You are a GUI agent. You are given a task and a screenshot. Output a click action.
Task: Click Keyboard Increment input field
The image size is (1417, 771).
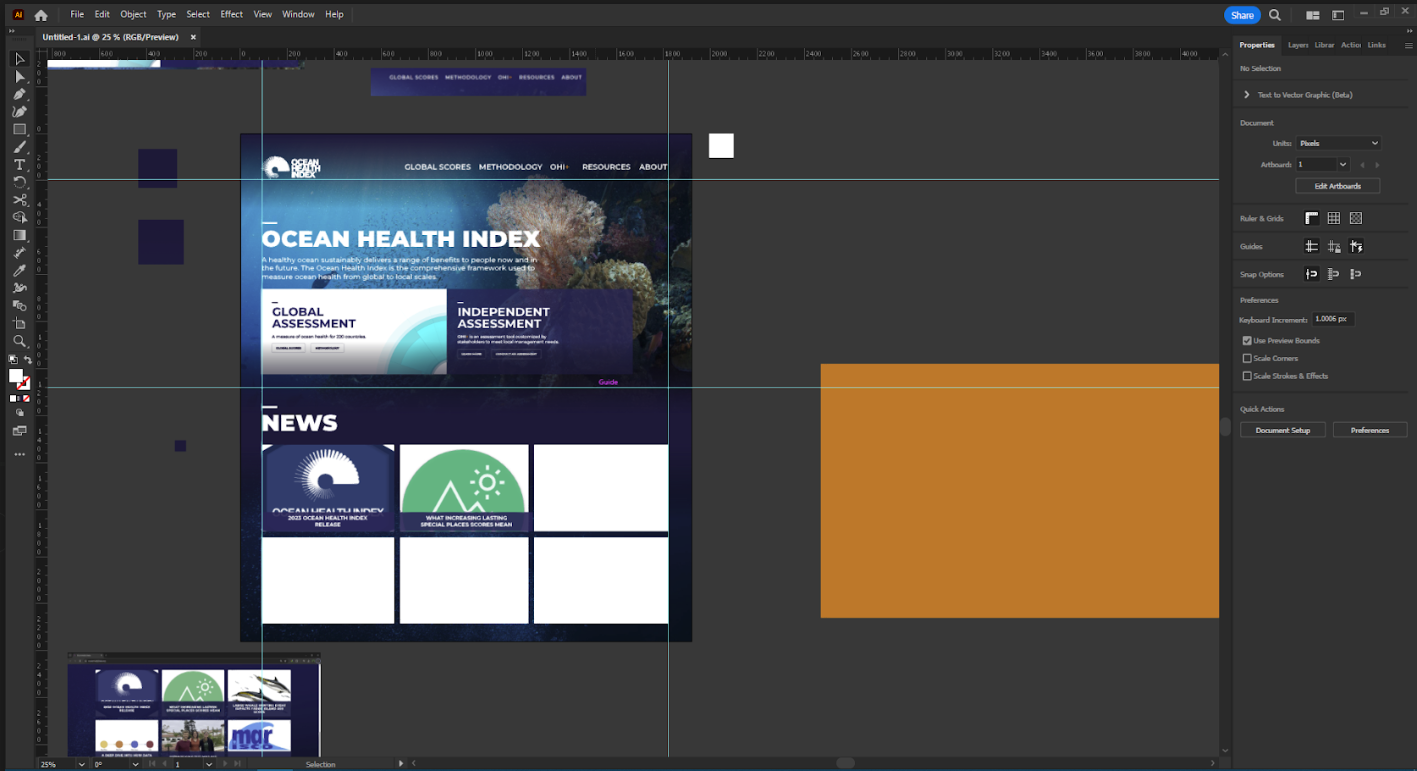pos(1334,319)
